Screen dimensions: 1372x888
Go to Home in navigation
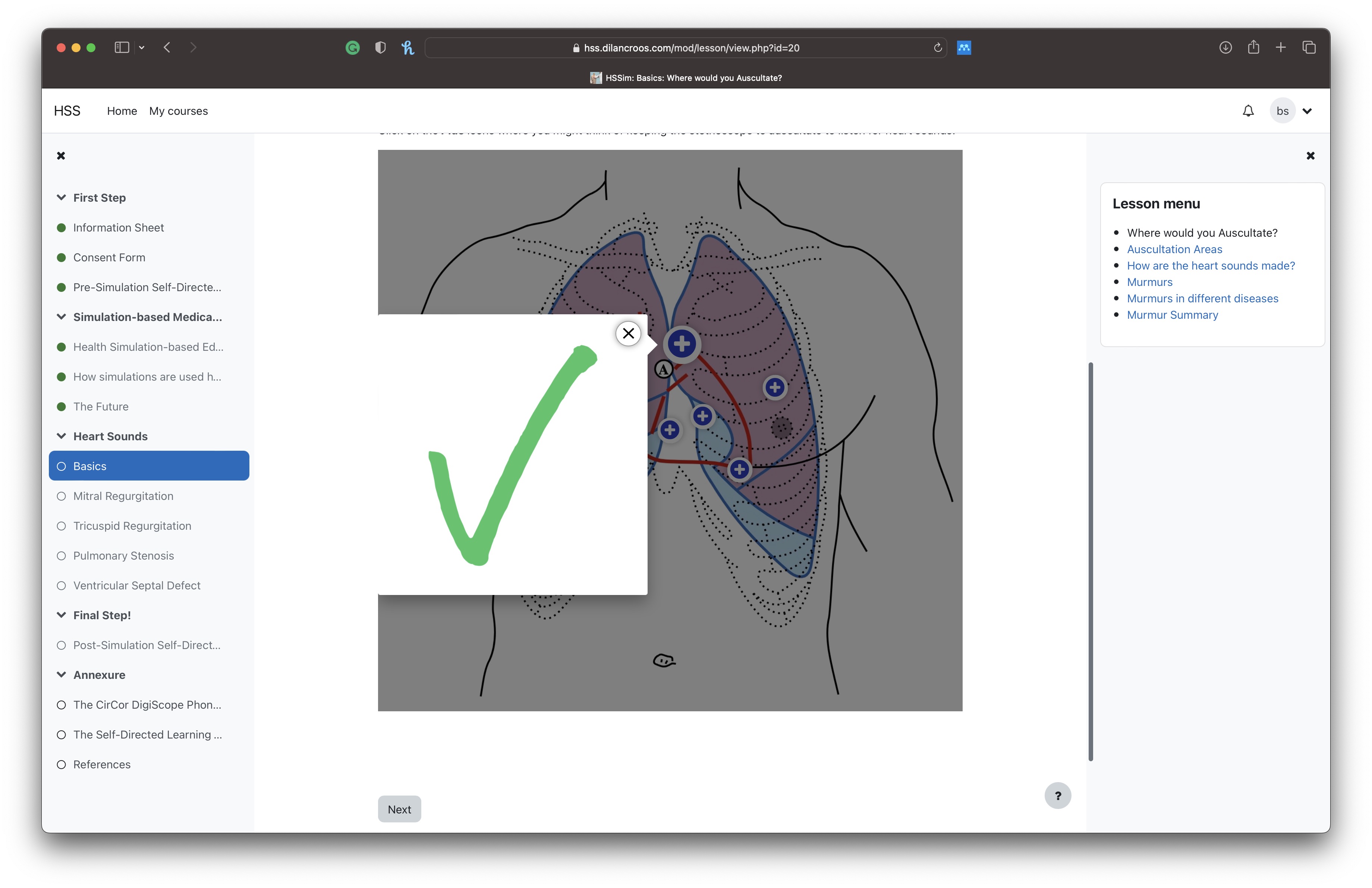[x=122, y=111]
